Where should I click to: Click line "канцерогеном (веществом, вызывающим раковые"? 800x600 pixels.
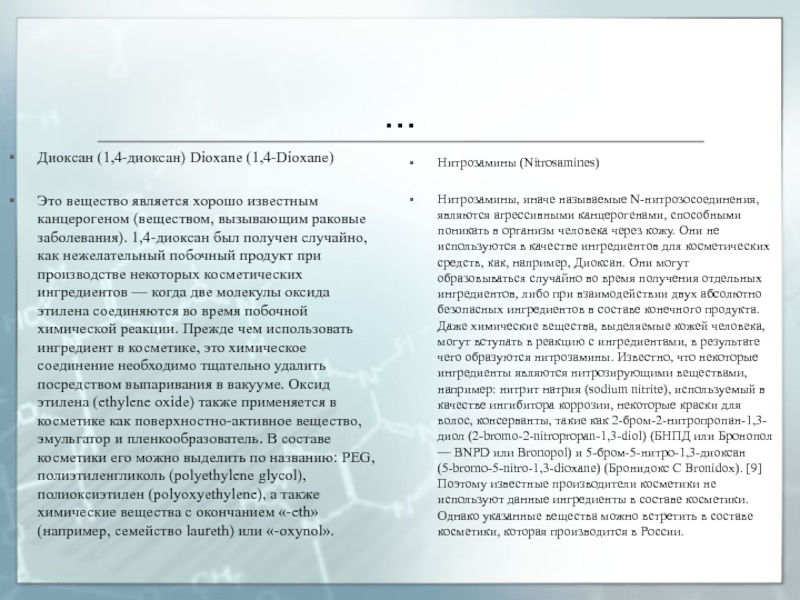point(202,219)
